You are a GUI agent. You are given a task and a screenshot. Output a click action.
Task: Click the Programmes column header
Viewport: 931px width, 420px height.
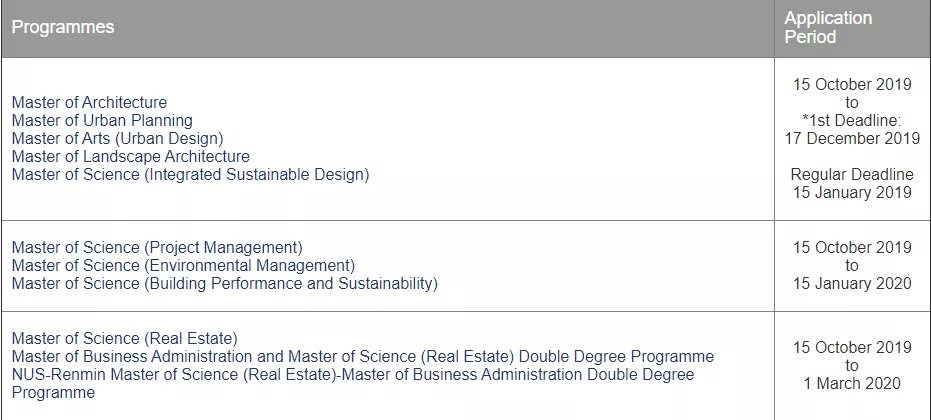(63, 27)
